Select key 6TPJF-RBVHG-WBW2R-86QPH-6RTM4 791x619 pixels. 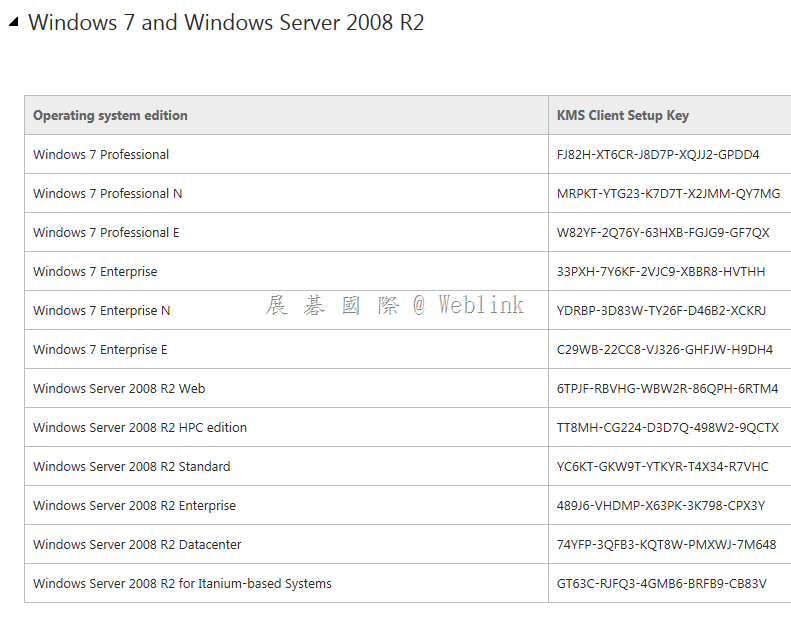(667, 388)
